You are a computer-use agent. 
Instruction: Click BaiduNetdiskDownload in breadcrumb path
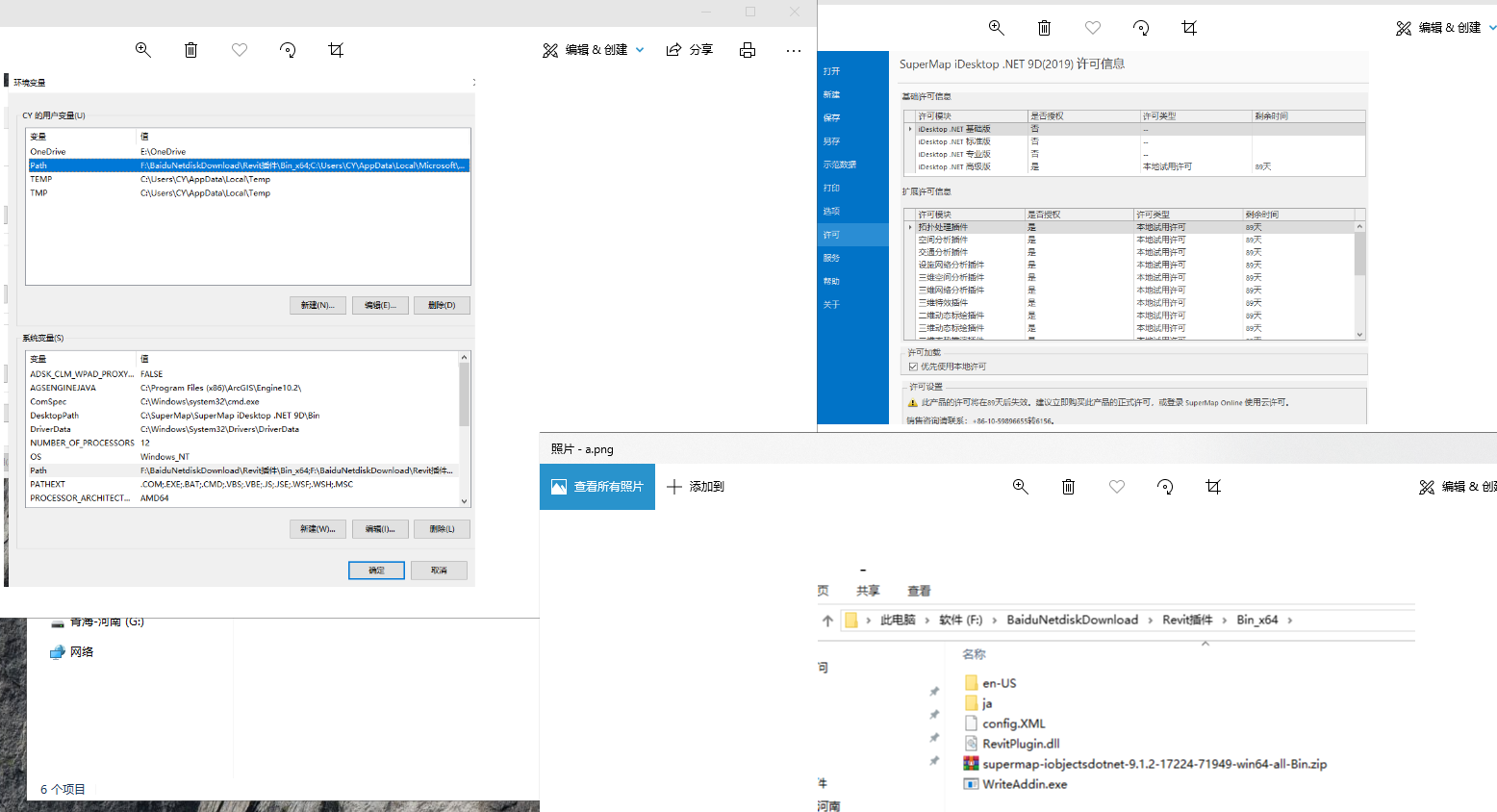1072,620
